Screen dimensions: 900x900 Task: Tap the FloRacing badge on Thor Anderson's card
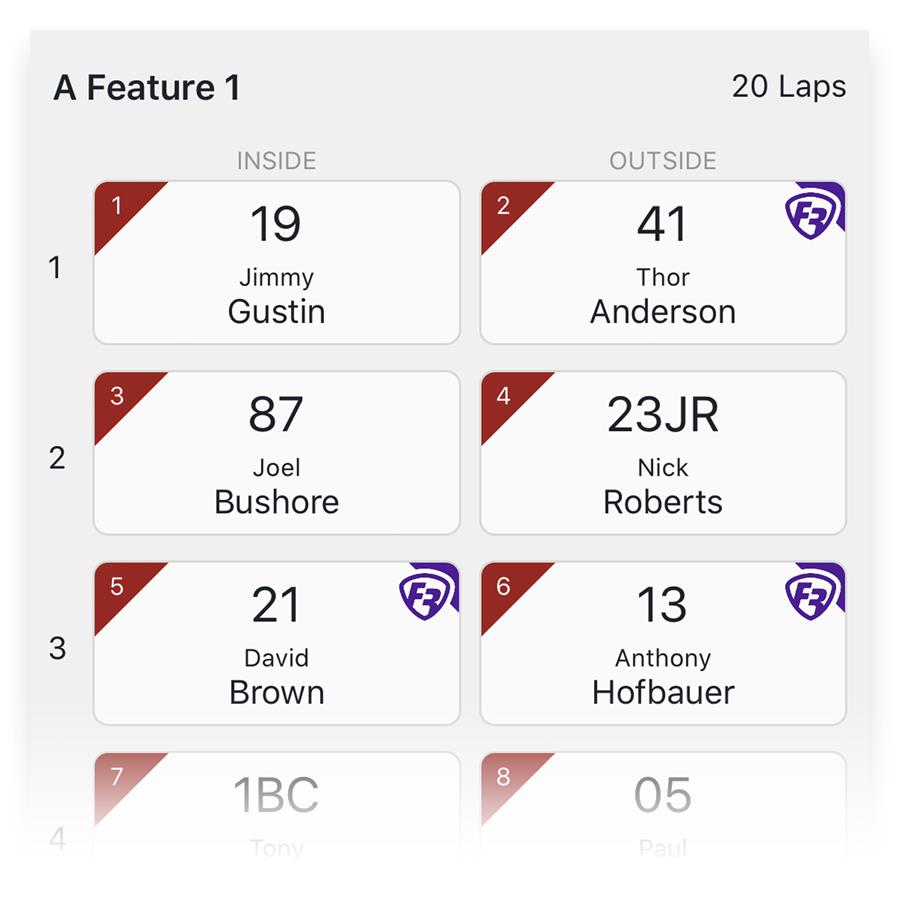tap(814, 210)
